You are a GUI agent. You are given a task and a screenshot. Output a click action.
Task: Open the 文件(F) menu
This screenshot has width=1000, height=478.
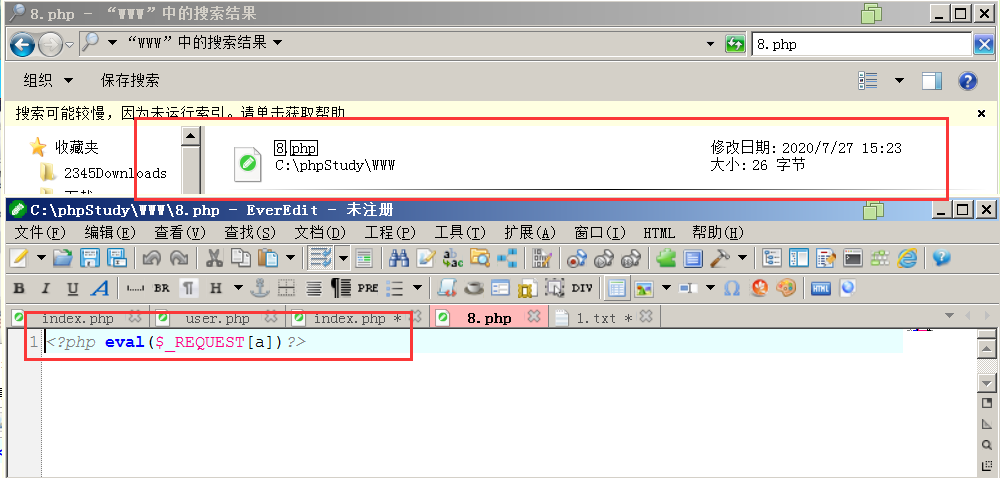pos(40,233)
